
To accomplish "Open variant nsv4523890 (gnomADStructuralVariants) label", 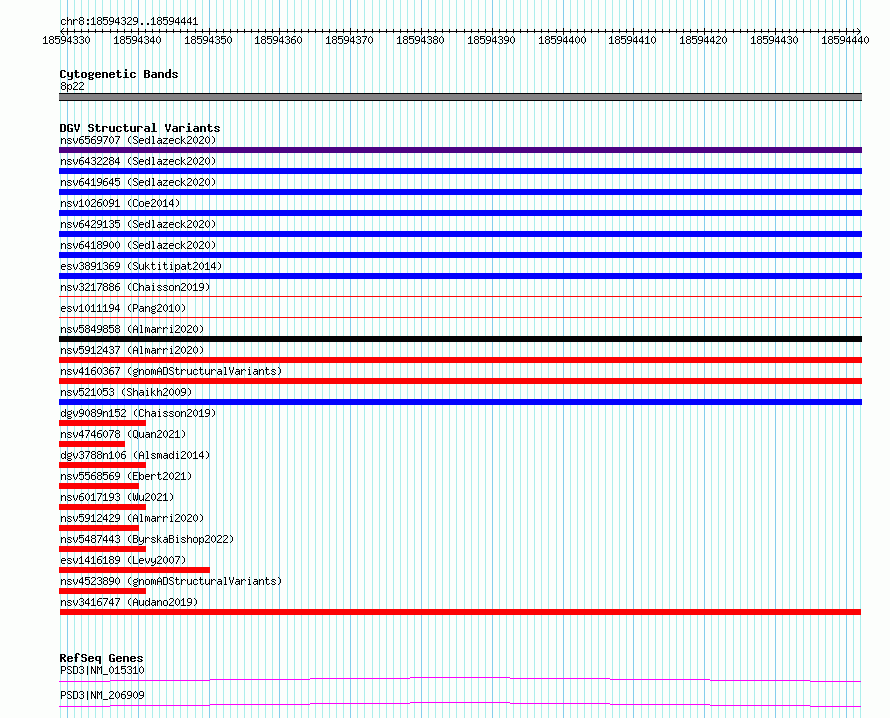I will 171,581.
